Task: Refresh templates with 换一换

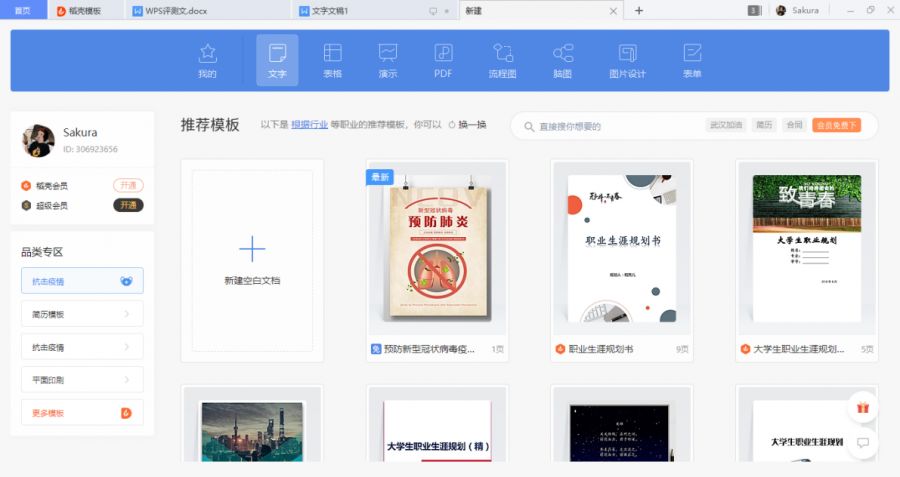Action: 467,125
